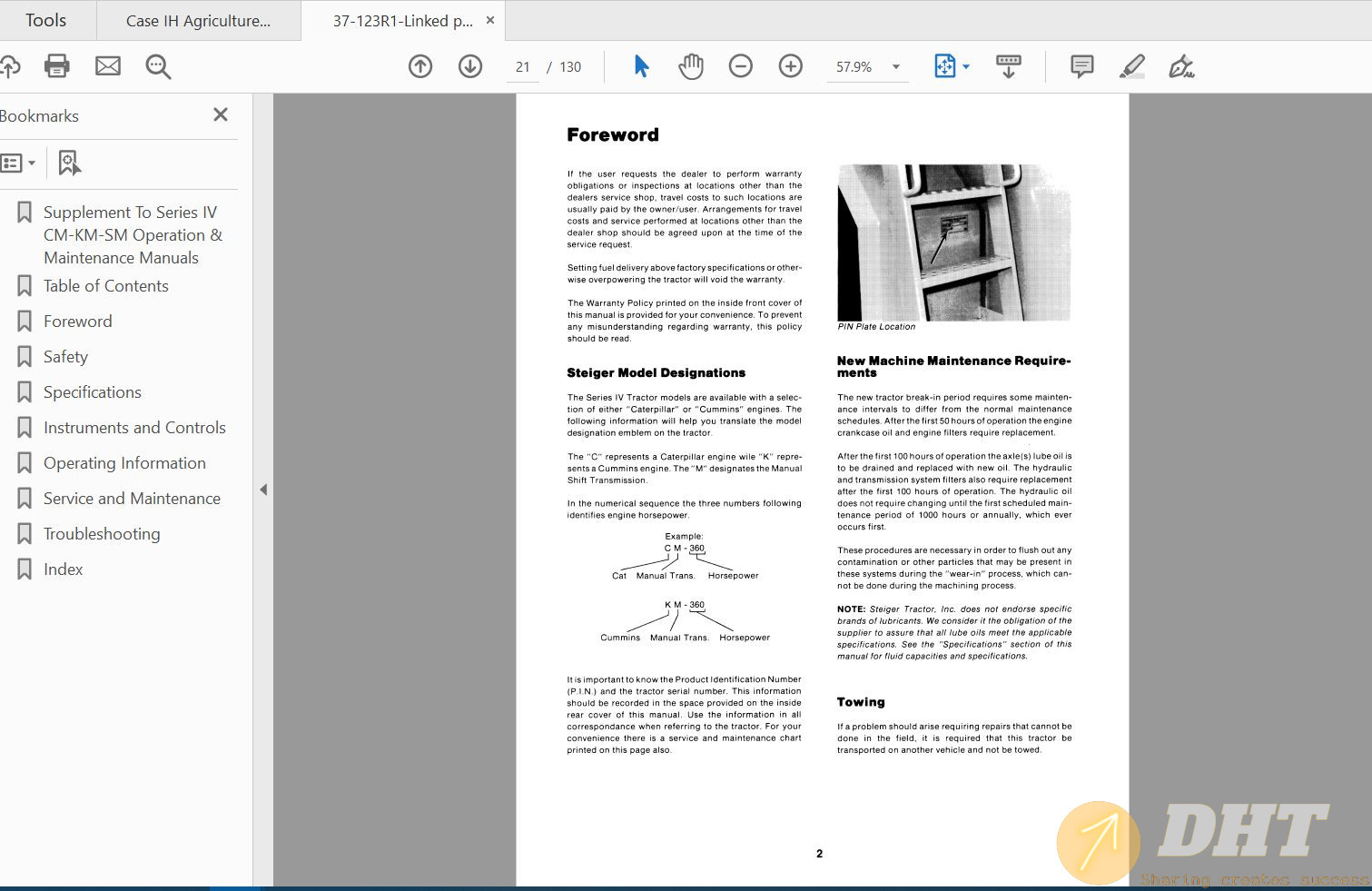This screenshot has height=891, width=1372.
Task: Zoom in with the plus button
Action: pos(791,66)
